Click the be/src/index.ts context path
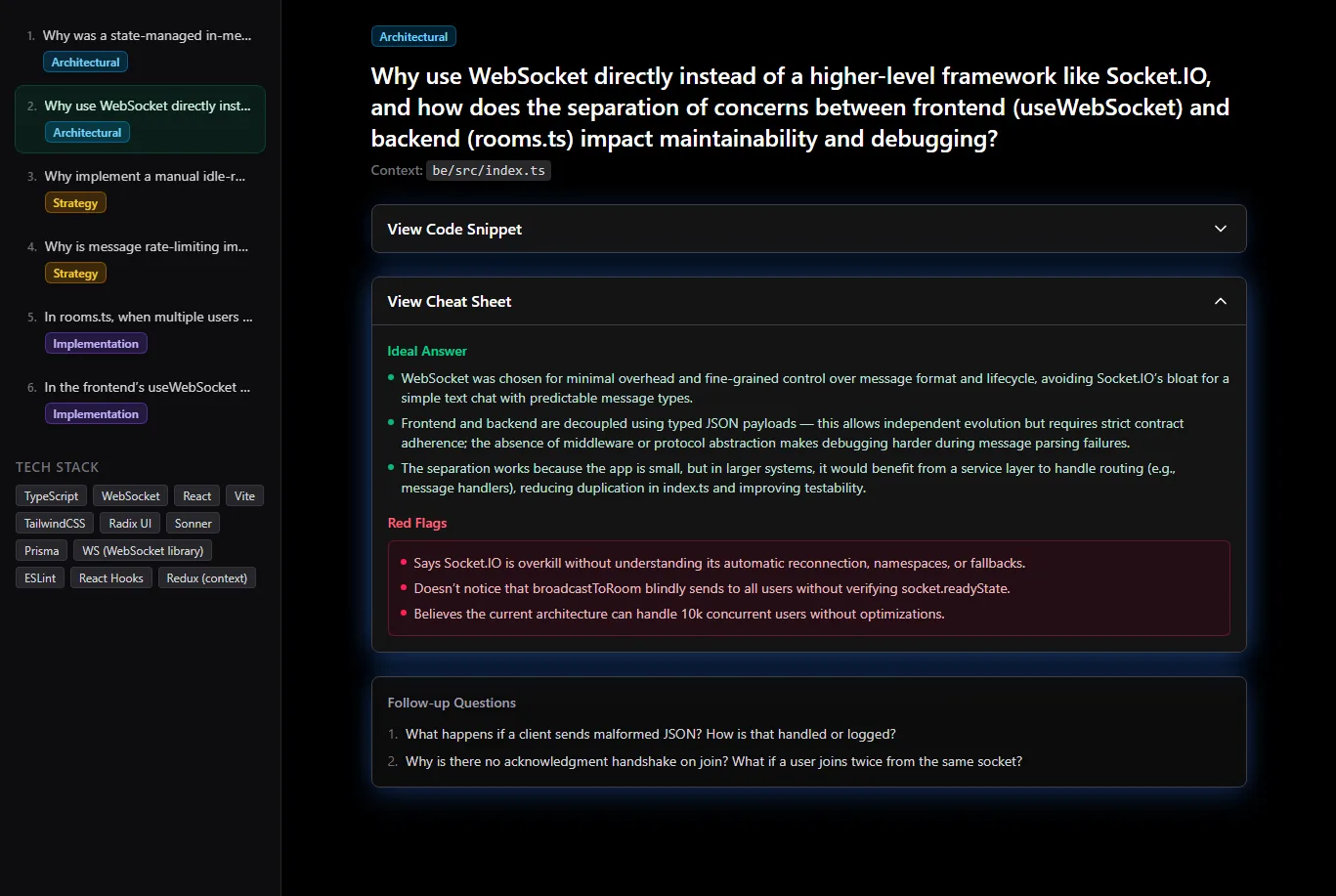 pyautogui.click(x=489, y=171)
